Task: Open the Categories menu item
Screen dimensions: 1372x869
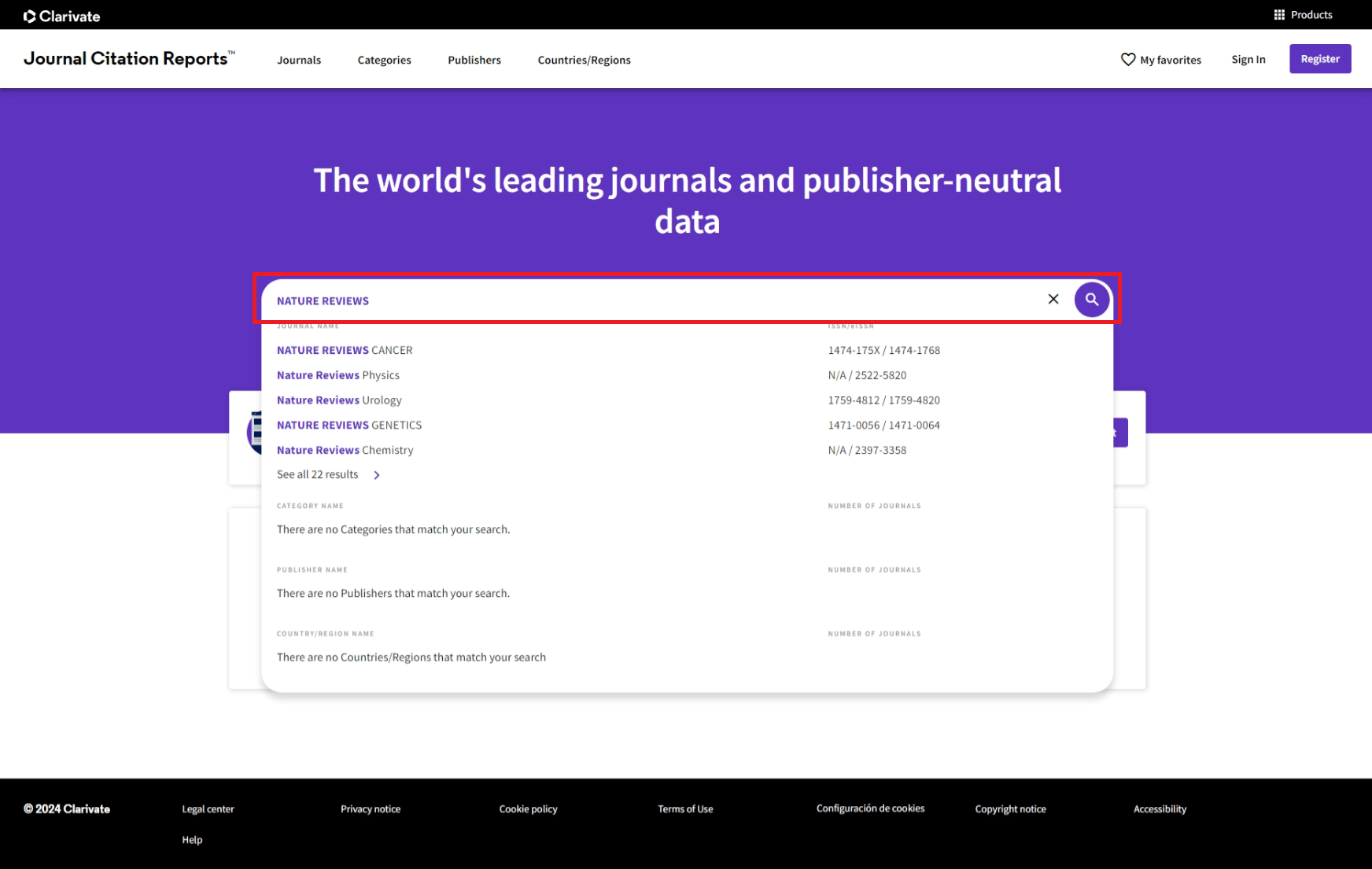Action: coord(384,60)
